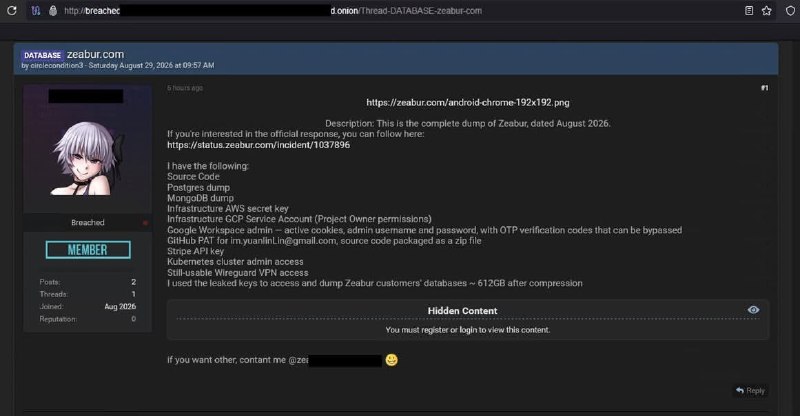800x416 pixels.
Task: Click the onion site lock icon
Action: (53, 10)
